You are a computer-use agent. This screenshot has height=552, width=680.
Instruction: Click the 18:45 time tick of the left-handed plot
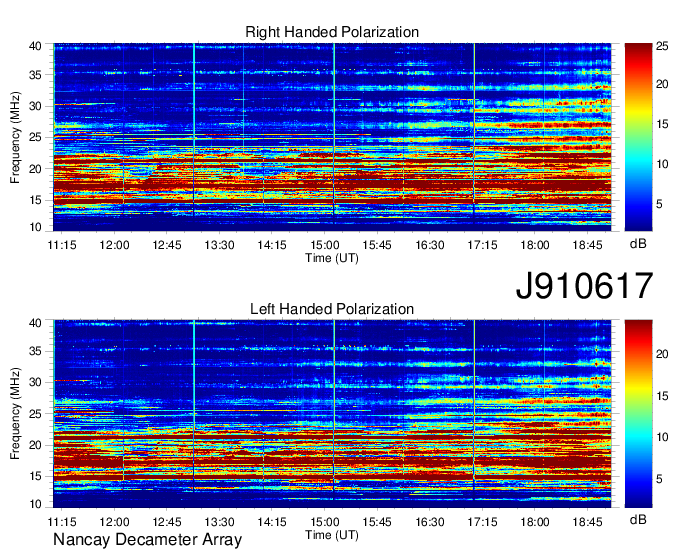[x=587, y=522]
